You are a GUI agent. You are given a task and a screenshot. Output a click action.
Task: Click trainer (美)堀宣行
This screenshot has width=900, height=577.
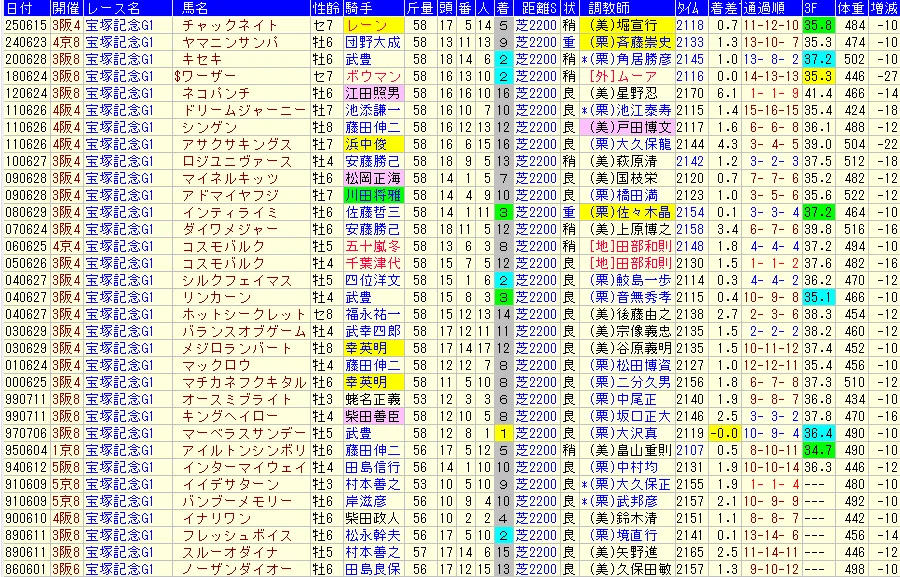pyautogui.click(x=626, y=25)
